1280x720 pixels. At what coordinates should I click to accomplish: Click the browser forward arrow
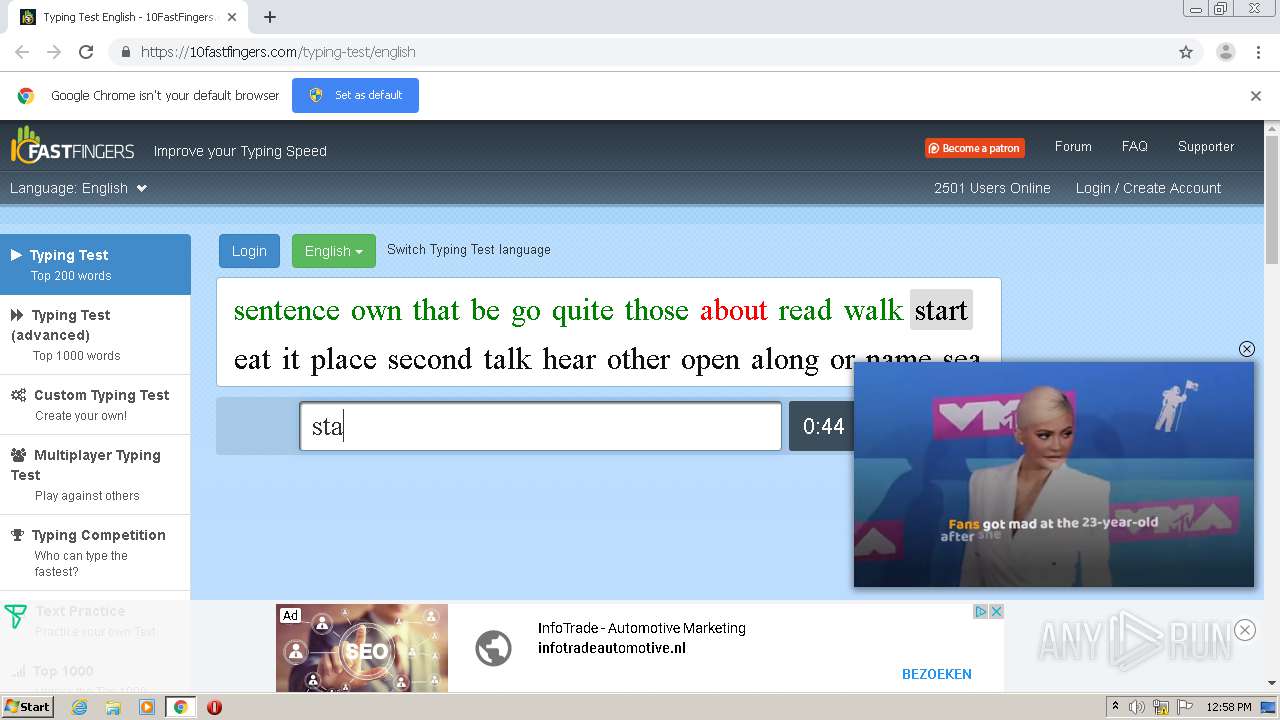[54, 52]
